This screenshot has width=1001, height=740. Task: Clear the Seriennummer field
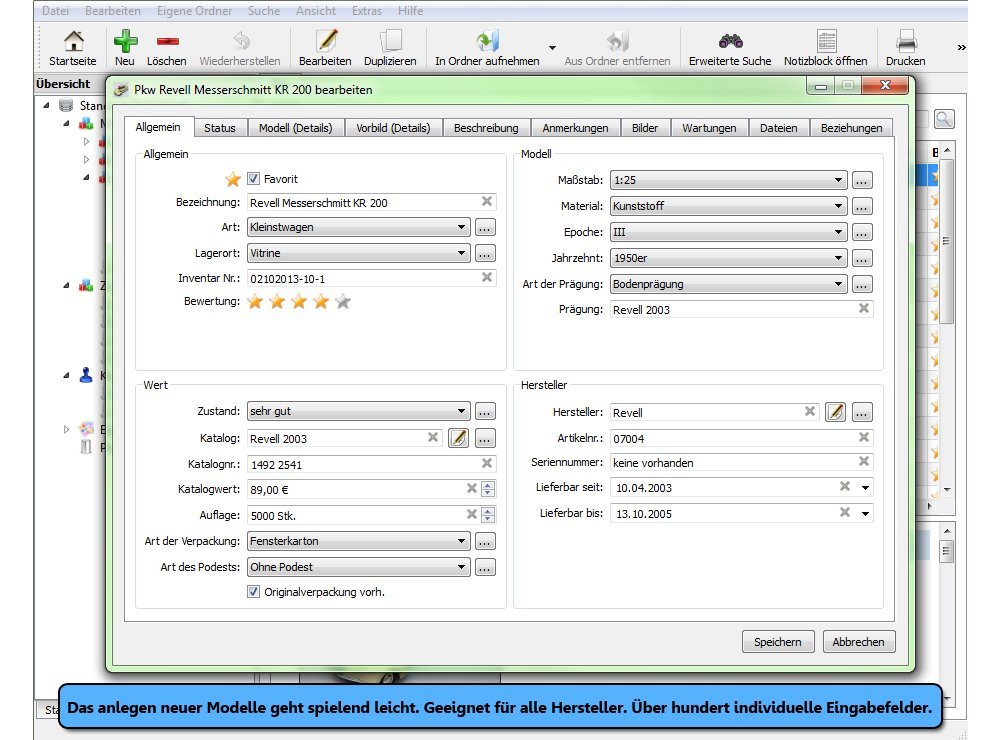tap(864, 461)
